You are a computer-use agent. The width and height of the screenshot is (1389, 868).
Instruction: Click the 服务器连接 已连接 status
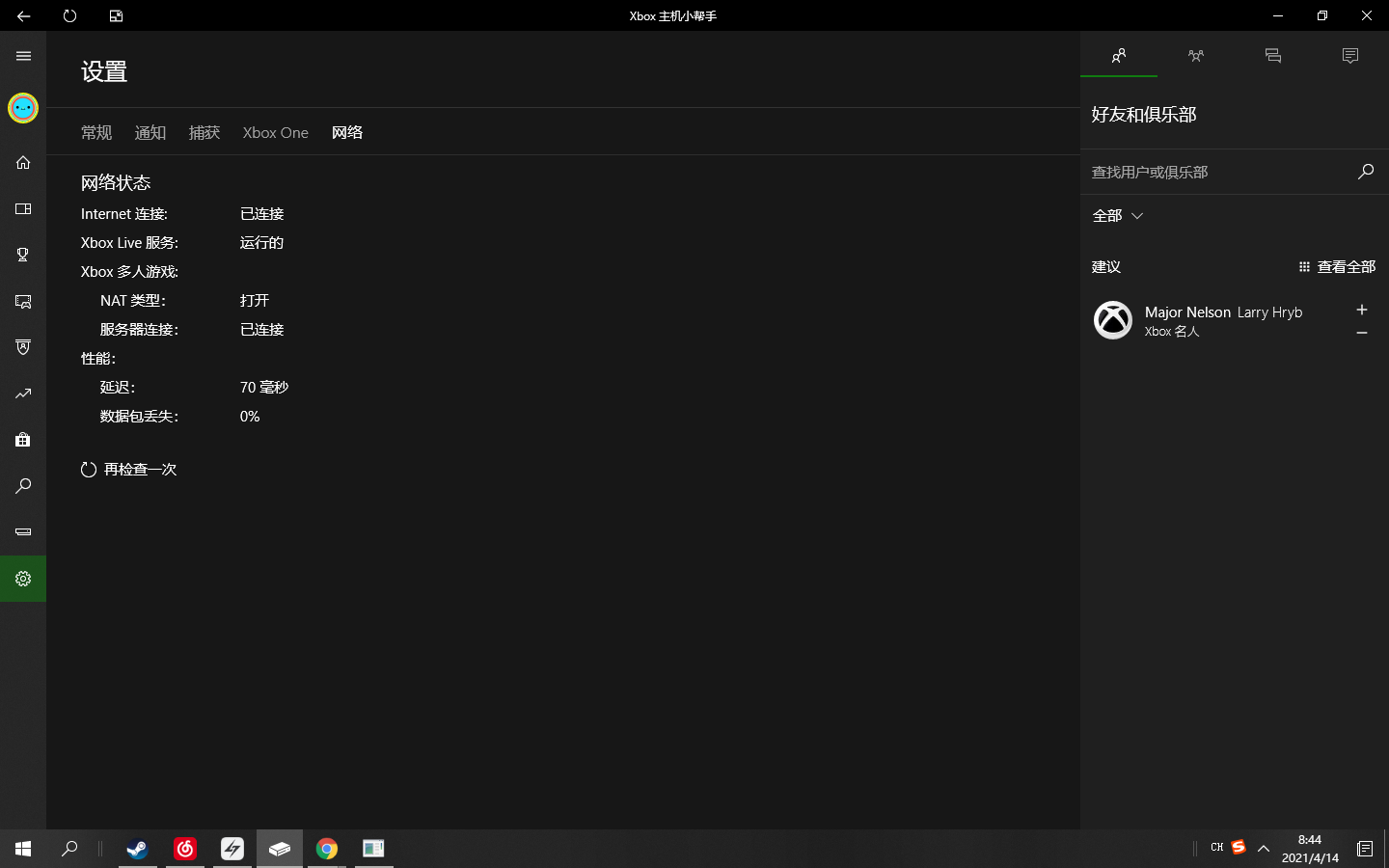tap(261, 330)
